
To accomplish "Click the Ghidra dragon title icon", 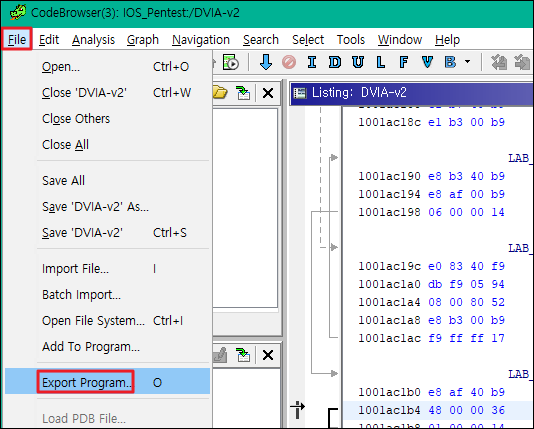I will click(18, 13).
